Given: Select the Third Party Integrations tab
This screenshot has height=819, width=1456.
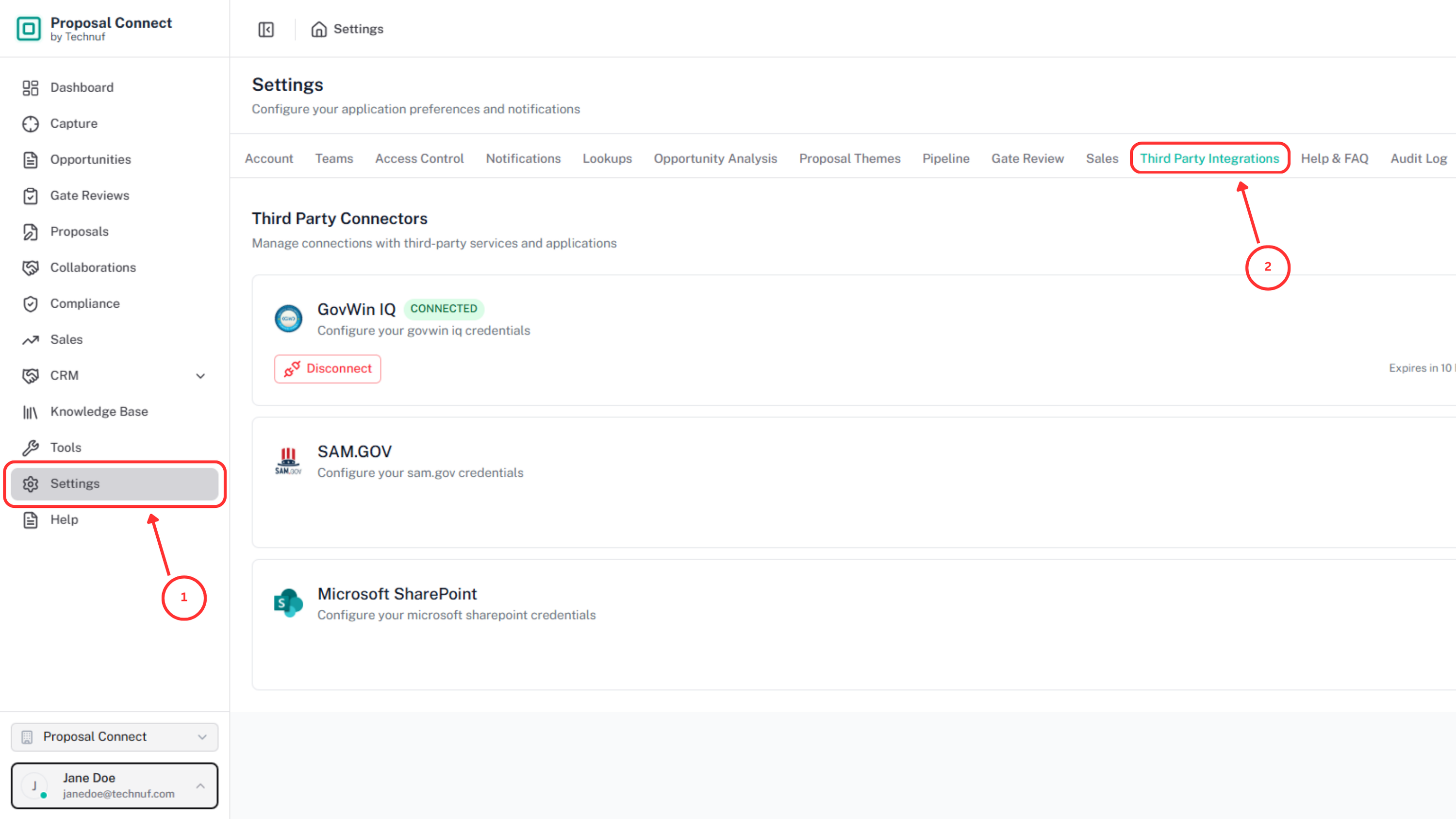Looking at the screenshot, I should point(1209,159).
